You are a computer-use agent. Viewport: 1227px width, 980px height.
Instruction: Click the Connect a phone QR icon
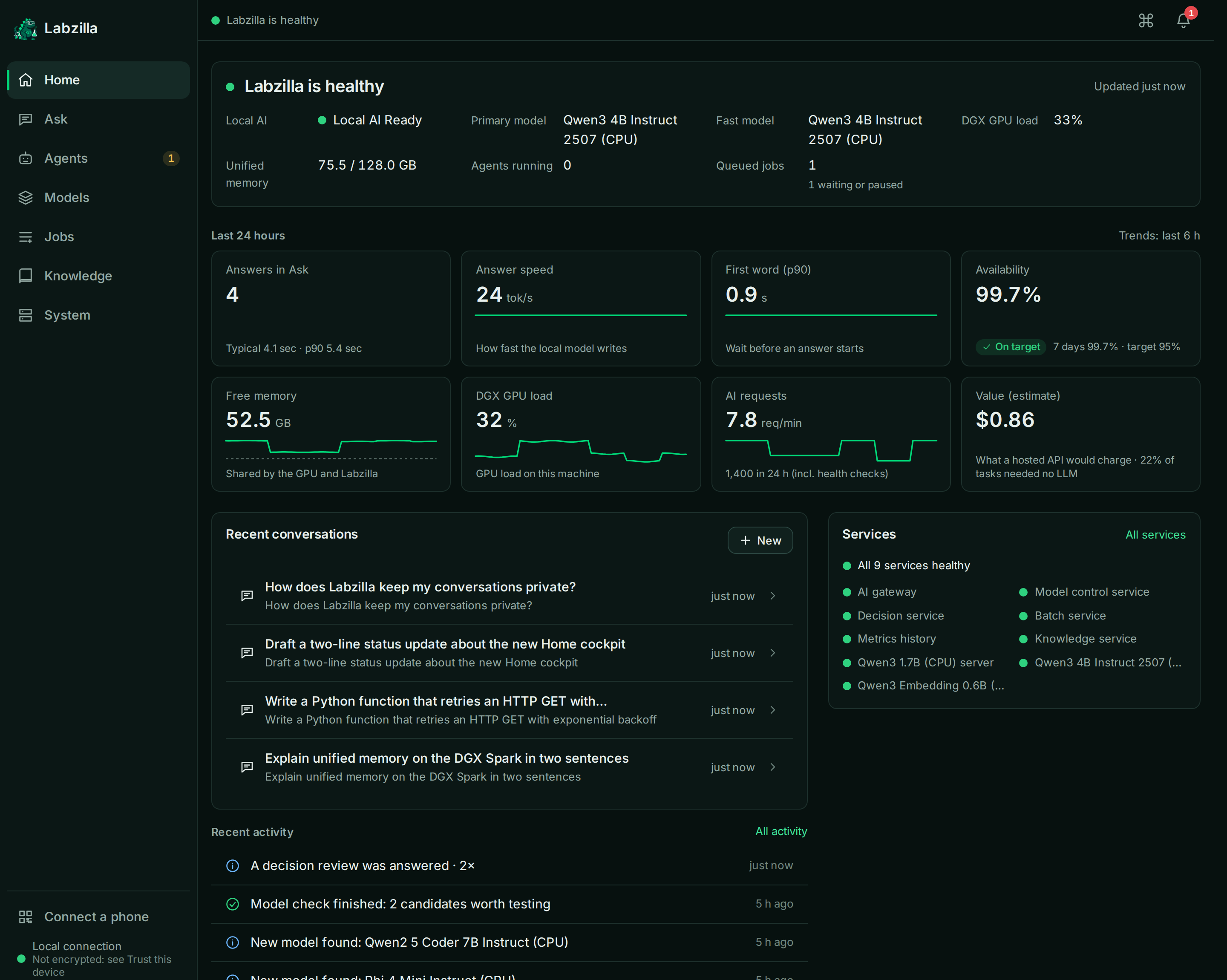coord(26,917)
